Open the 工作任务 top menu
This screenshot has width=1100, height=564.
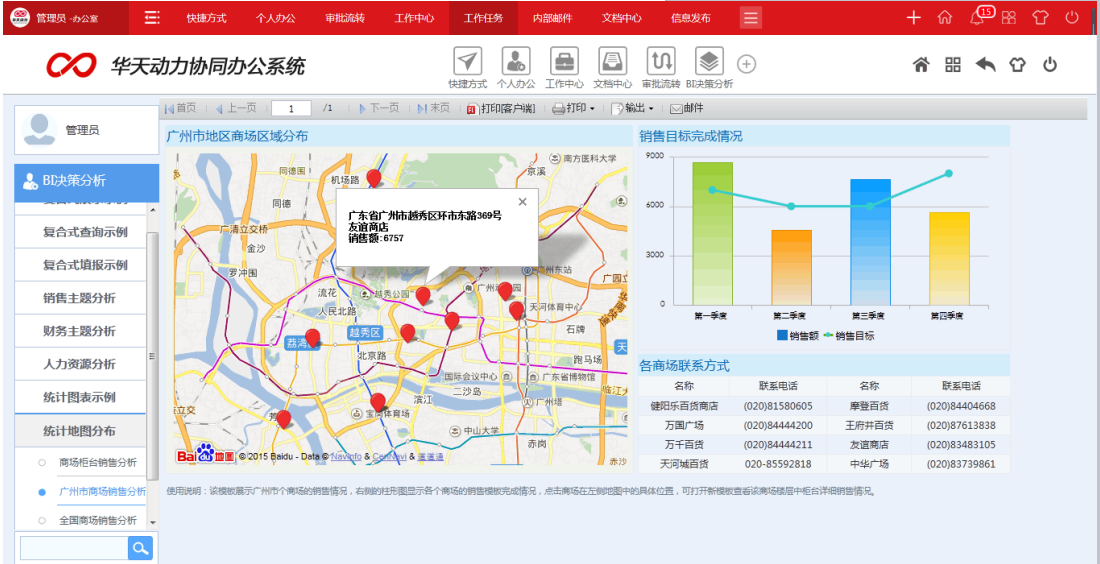pyautogui.click(x=483, y=18)
